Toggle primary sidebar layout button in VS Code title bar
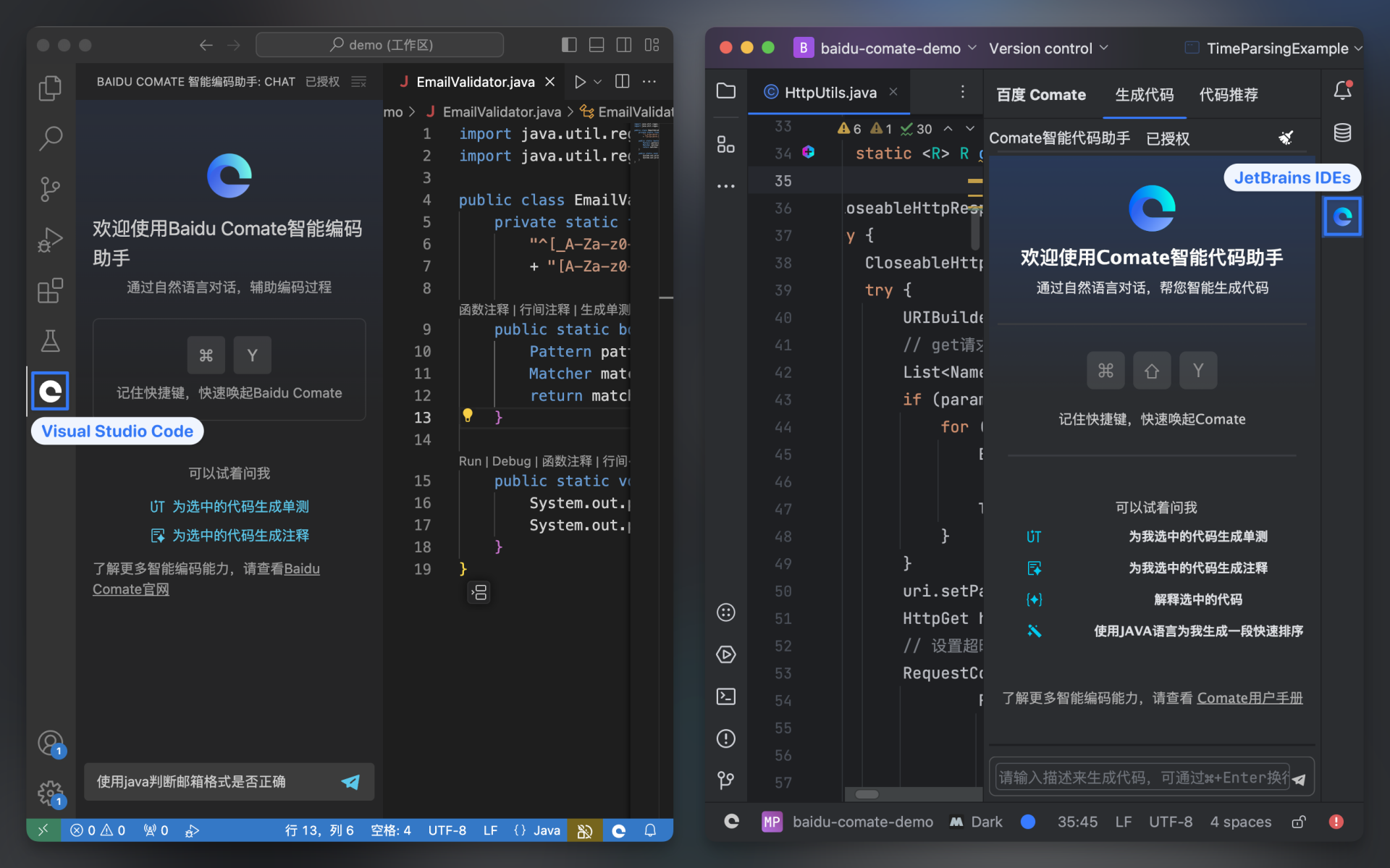1390x868 pixels. (569, 45)
